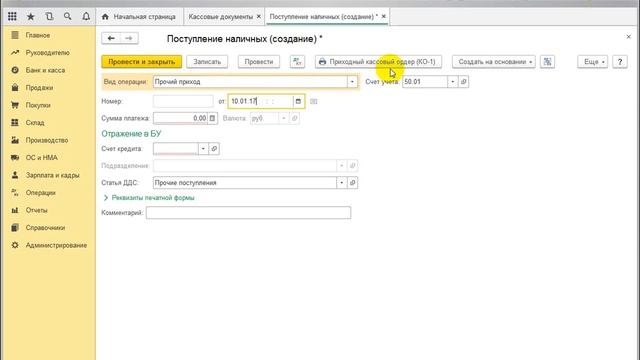Close Поступление наличных tab
The width and height of the screenshot is (640, 360).
click(x=384, y=17)
